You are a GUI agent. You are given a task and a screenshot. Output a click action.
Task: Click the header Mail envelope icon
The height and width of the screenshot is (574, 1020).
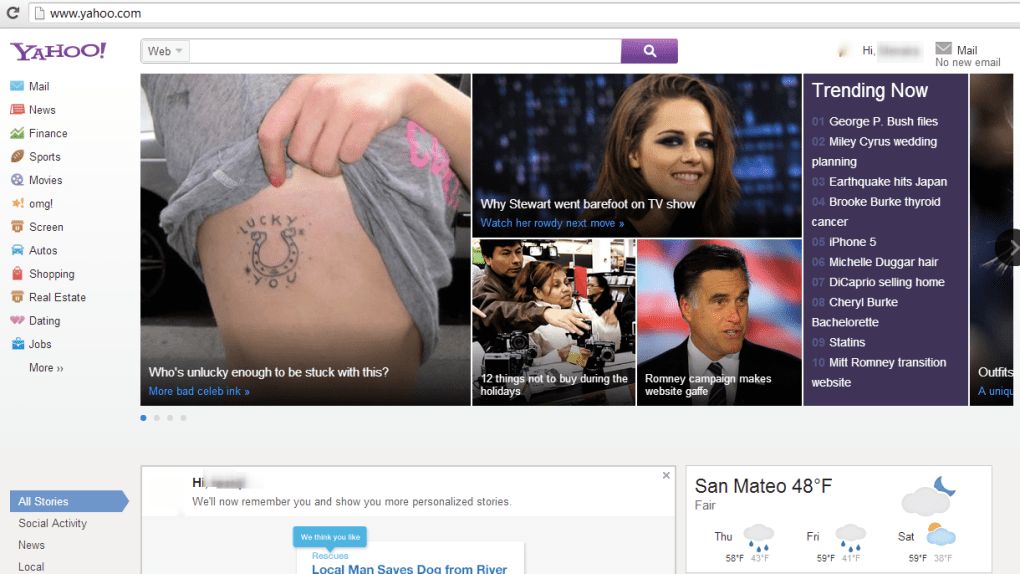coord(943,48)
